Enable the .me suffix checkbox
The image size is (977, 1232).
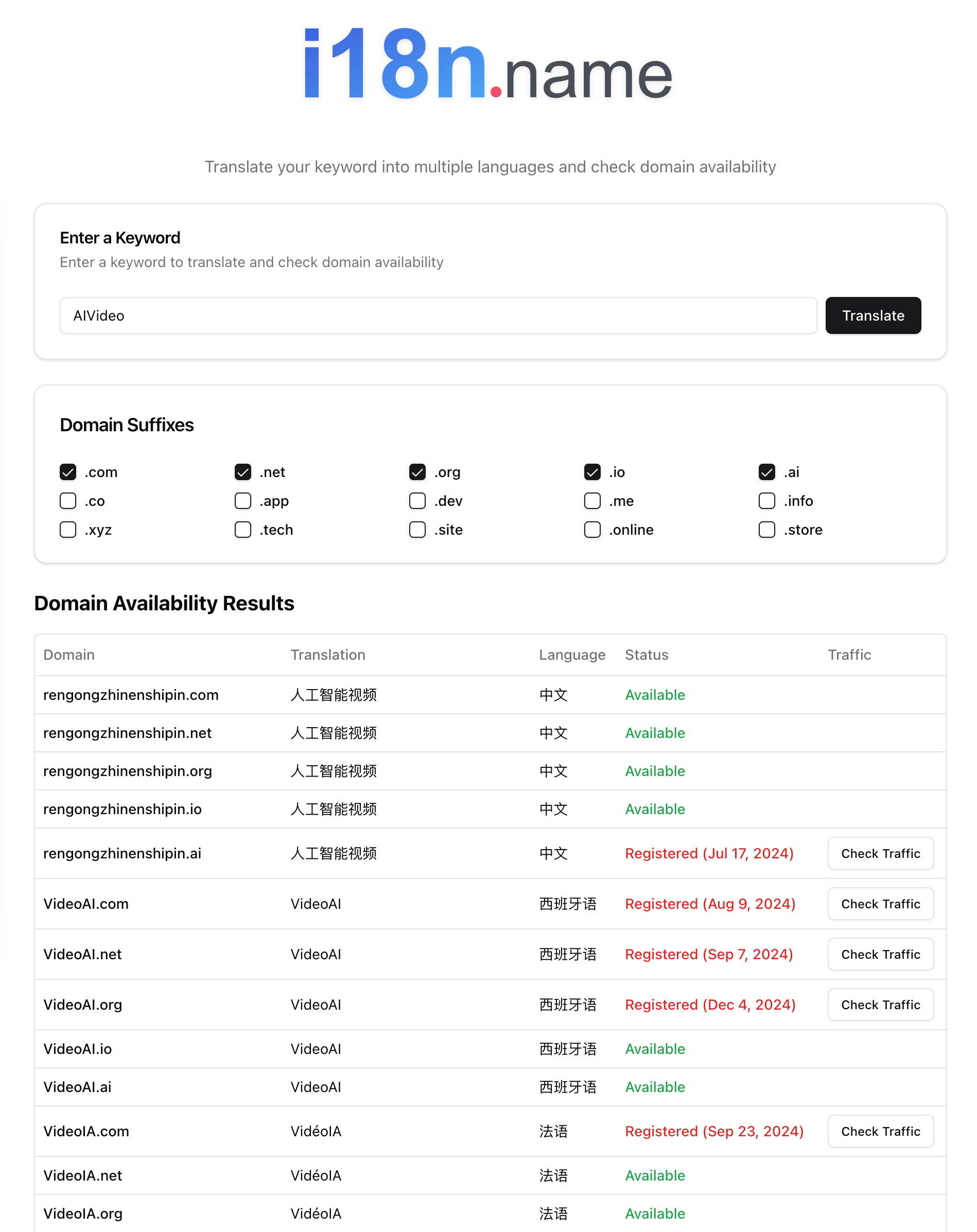pyautogui.click(x=592, y=501)
